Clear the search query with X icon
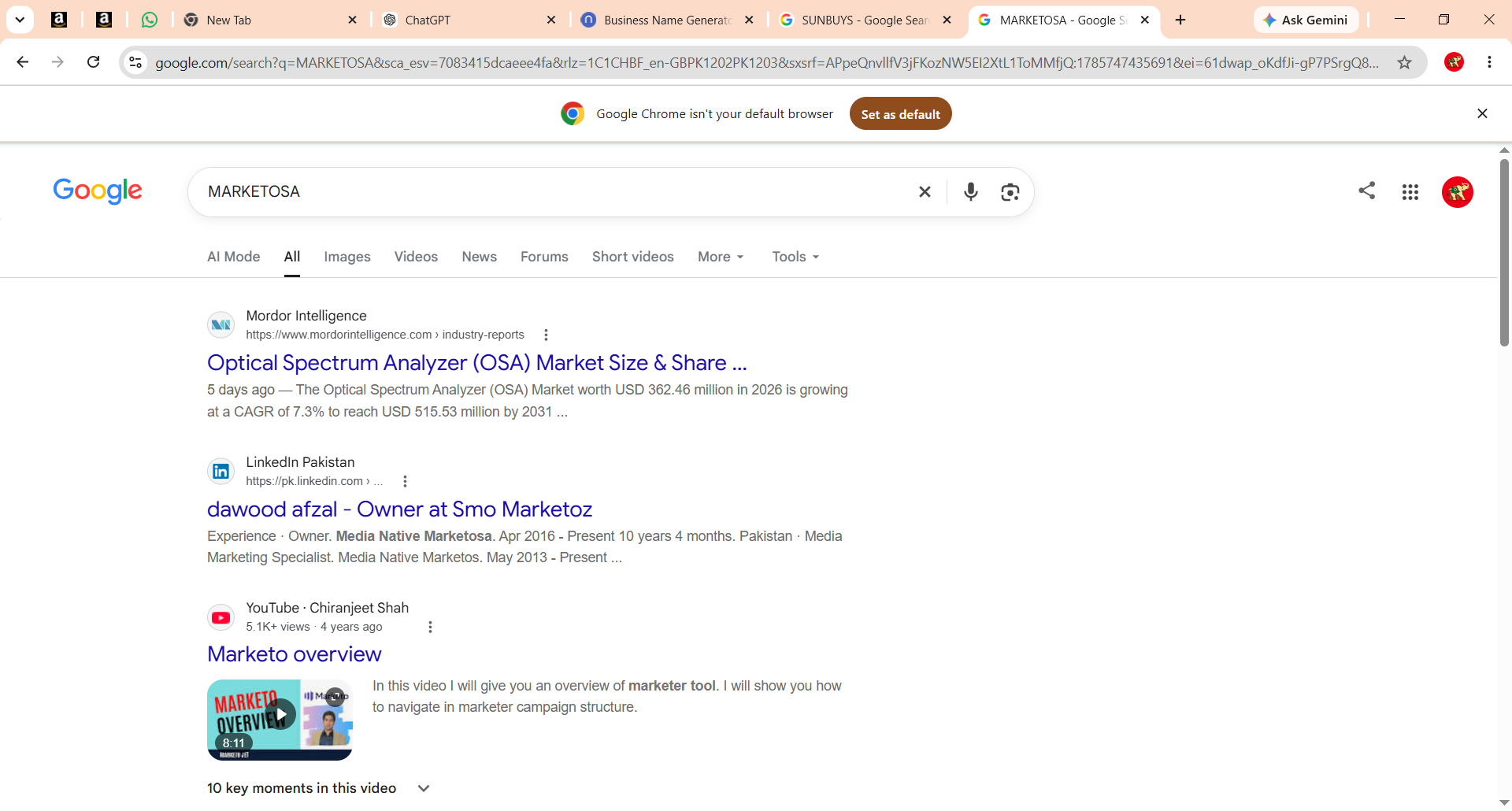This screenshot has height=811, width=1512. coord(925,191)
